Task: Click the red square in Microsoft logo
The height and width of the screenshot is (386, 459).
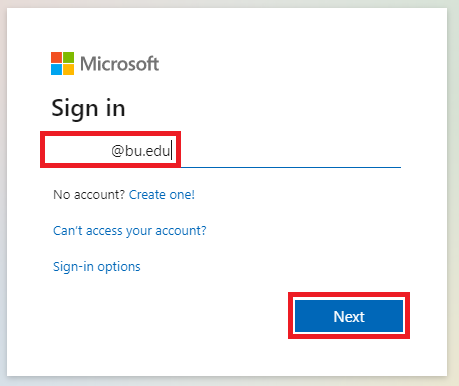Action: click(x=56, y=57)
